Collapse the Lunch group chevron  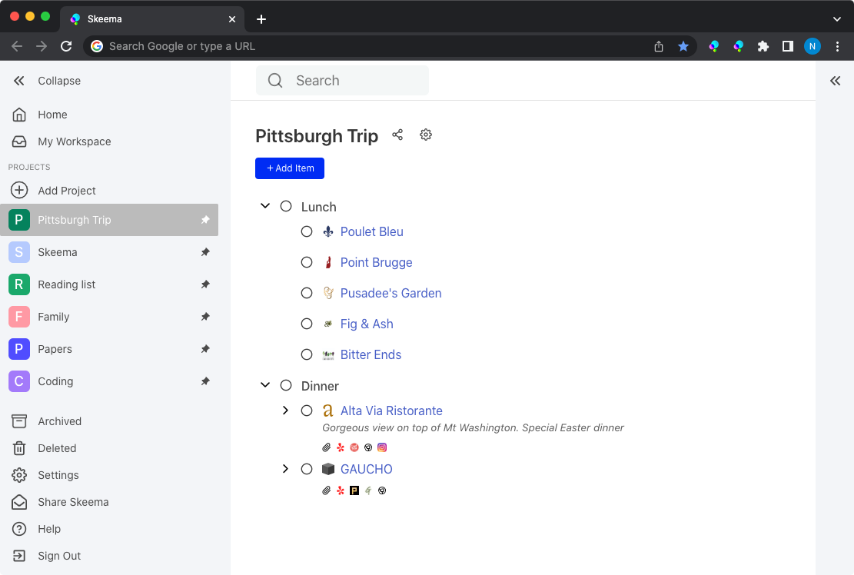click(x=265, y=206)
